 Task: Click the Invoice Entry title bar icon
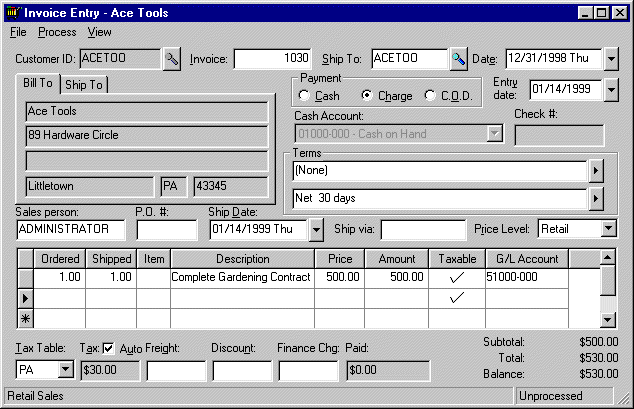pyautogui.click(x=13, y=13)
